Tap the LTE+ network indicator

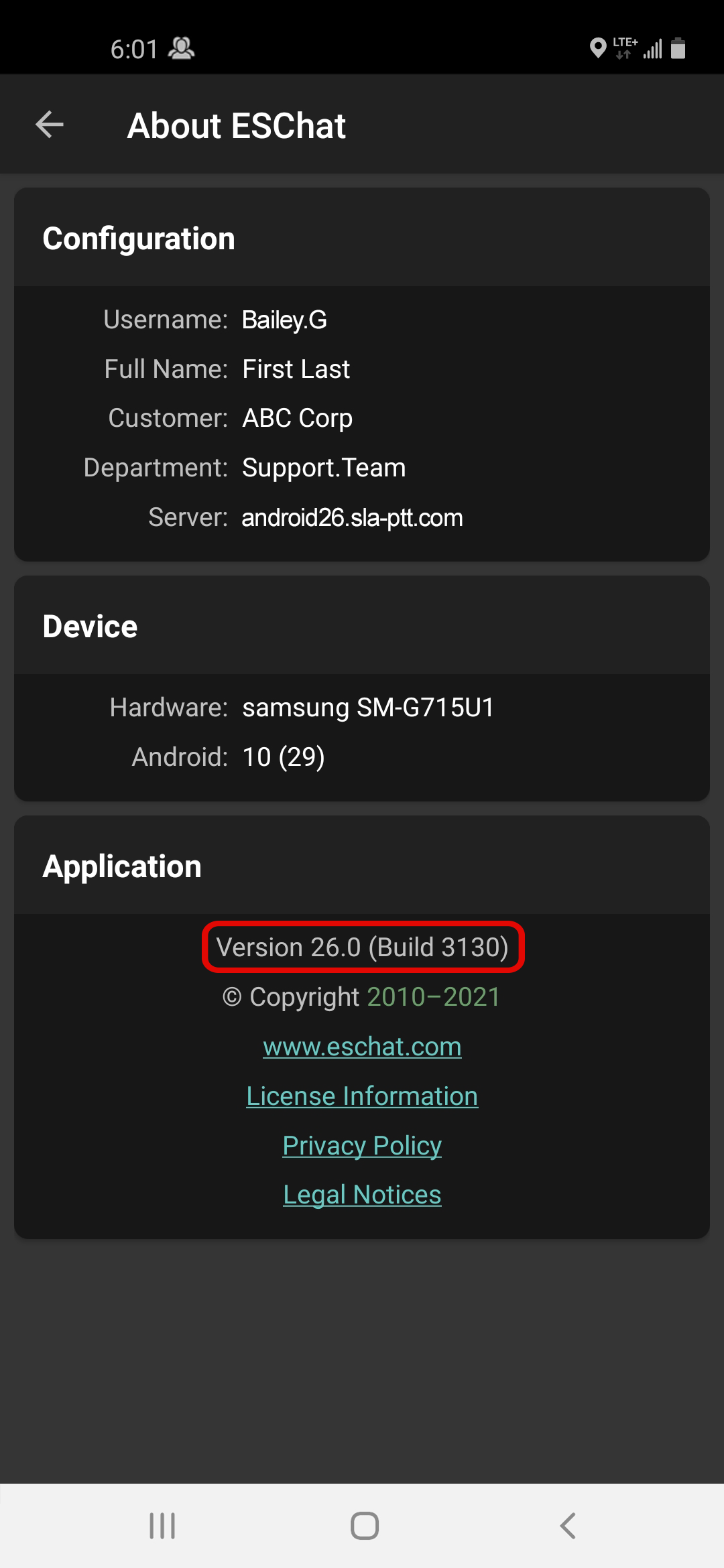(625, 48)
